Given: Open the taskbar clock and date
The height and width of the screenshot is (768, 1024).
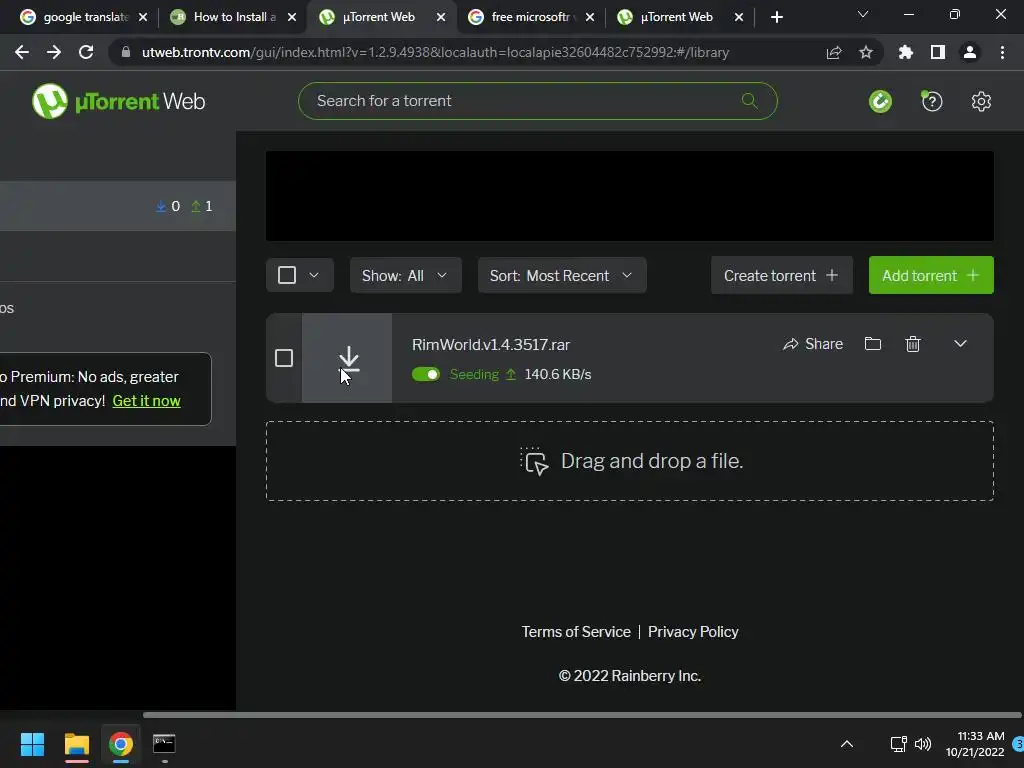Looking at the screenshot, I should [x=975, y=744].
